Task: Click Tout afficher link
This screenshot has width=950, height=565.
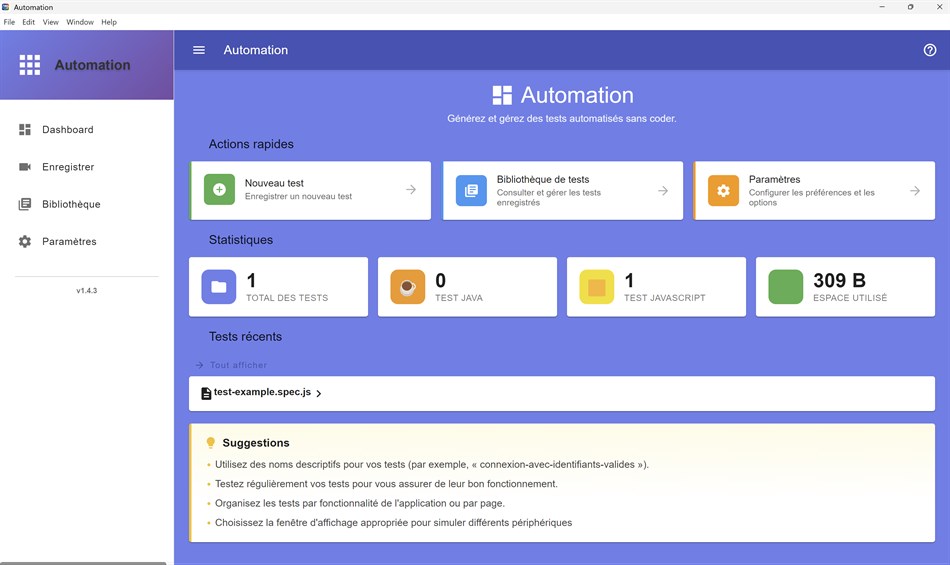Action: [x=238, y=365]
